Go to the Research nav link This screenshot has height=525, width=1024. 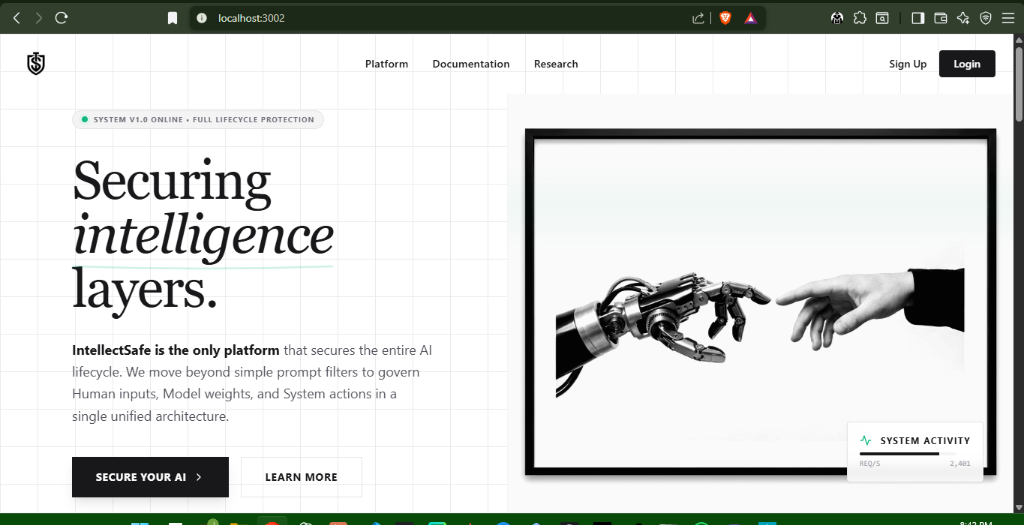555,64
